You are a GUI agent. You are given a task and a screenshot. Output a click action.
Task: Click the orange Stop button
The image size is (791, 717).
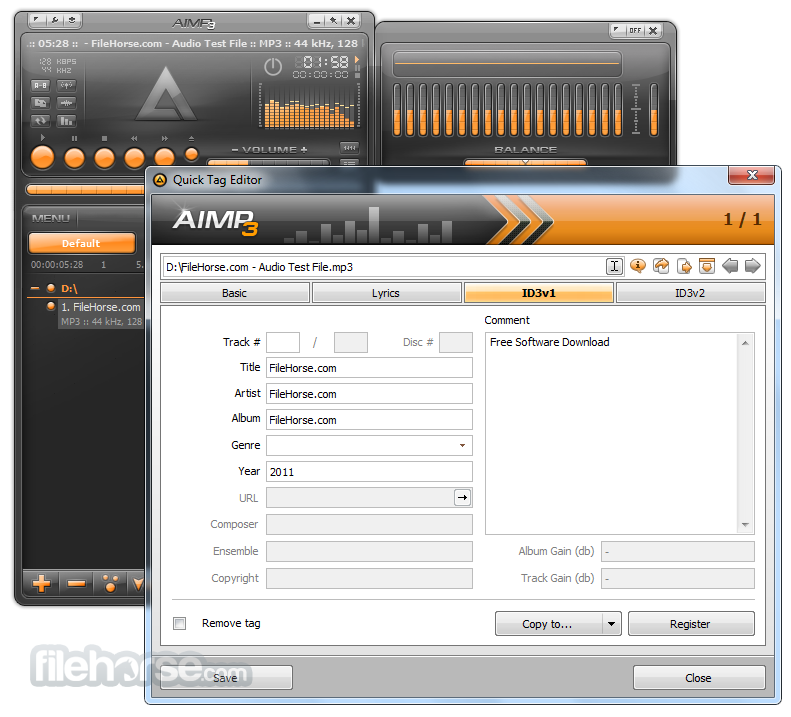(104, 158)
